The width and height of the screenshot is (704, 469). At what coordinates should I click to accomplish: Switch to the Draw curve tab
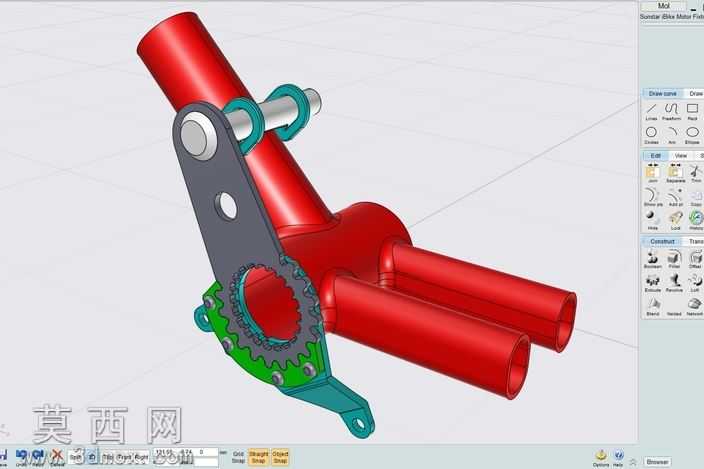click(662, 93)
